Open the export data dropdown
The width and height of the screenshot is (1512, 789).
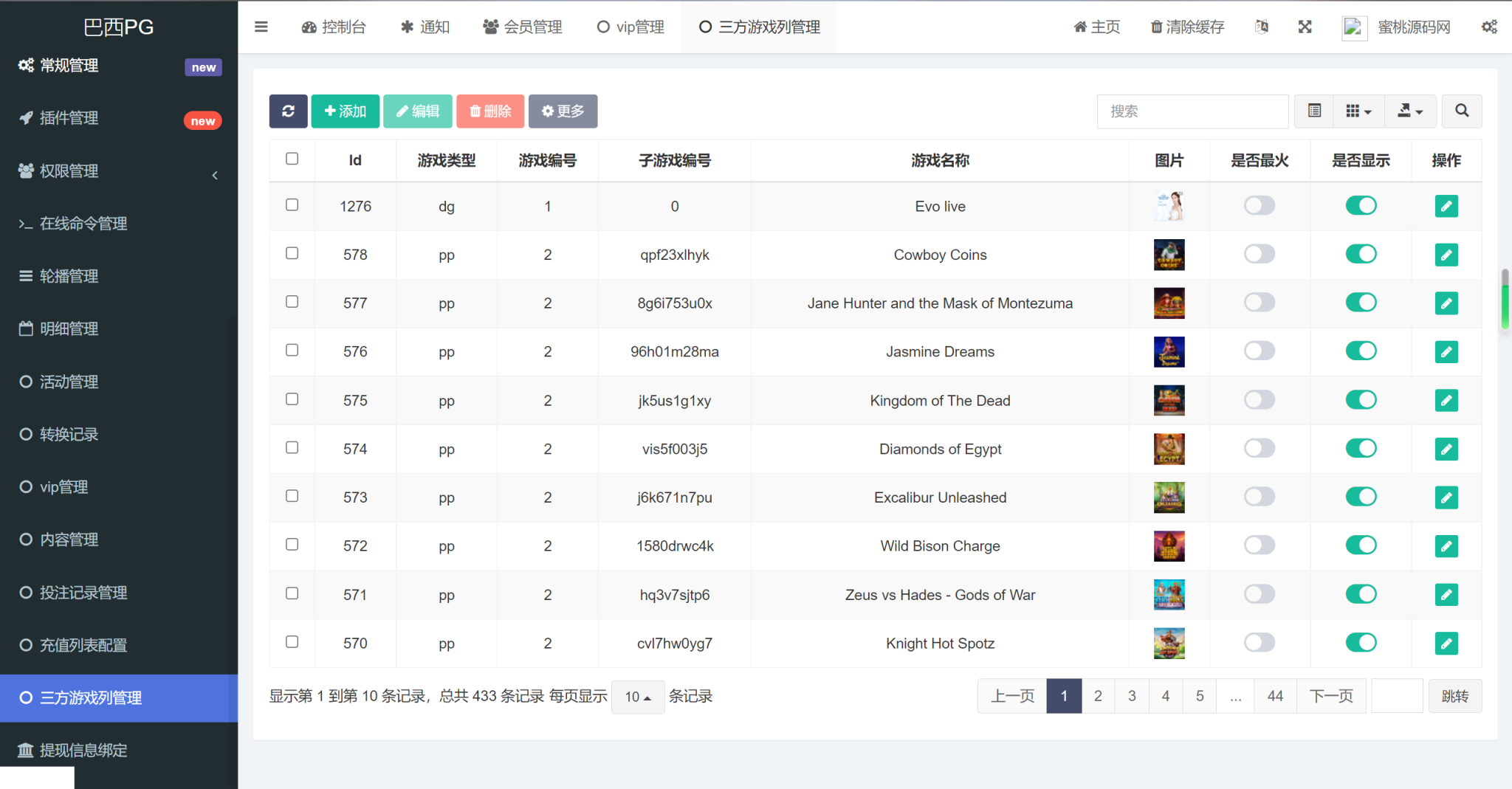point(1409,111)
